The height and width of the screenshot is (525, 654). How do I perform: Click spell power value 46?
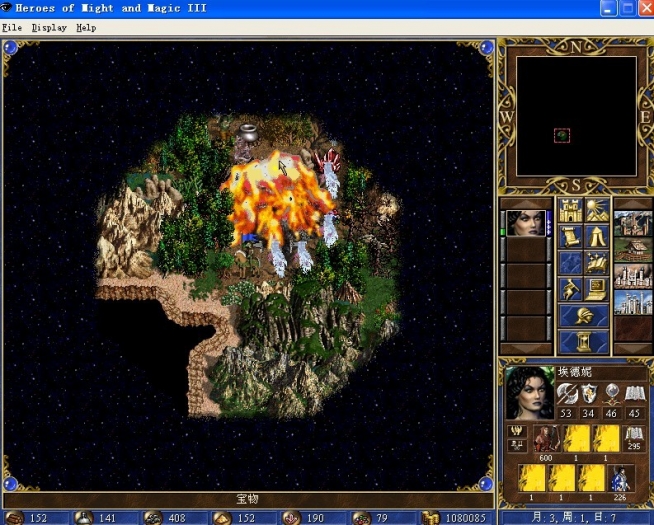[x=611, y=413]
